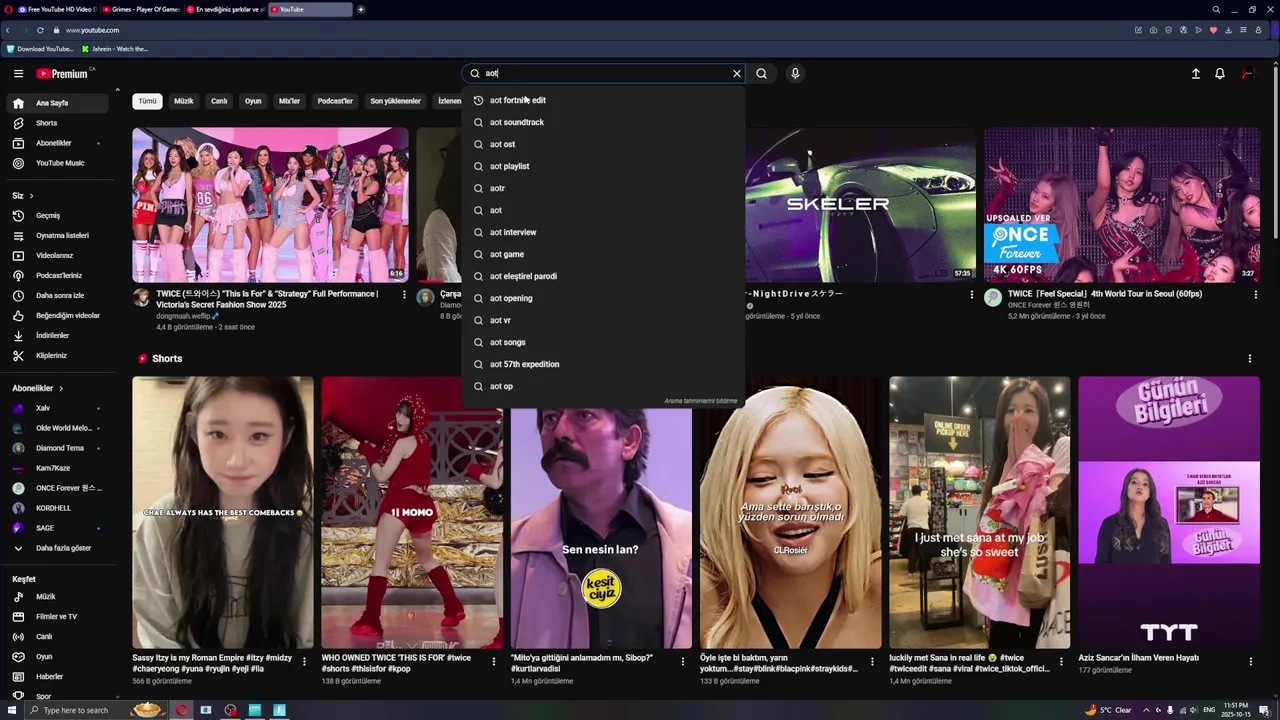Open Müzik under Keşfet
The width and height of the screenshot is (1280, 720).
59,596
